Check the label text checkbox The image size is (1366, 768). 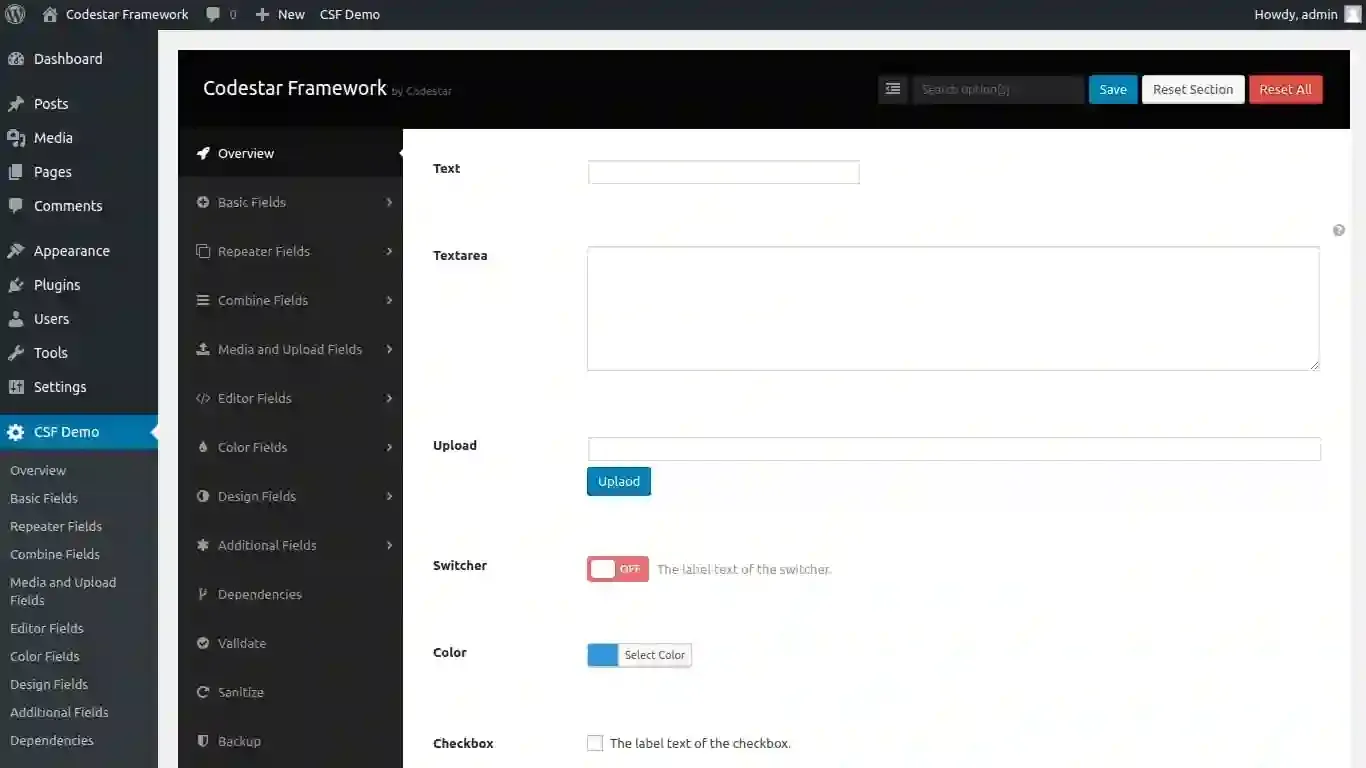coord(595,743)
